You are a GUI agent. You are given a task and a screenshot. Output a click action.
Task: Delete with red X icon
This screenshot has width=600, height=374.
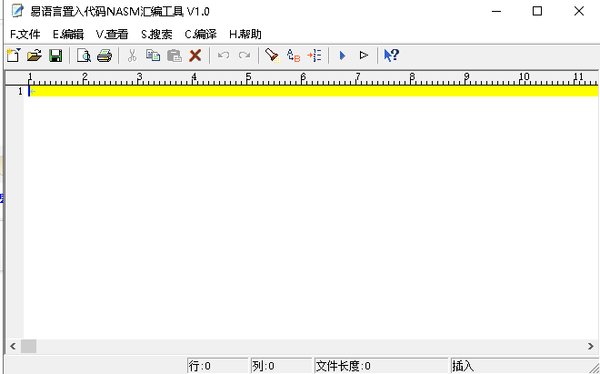click(195, 56)
